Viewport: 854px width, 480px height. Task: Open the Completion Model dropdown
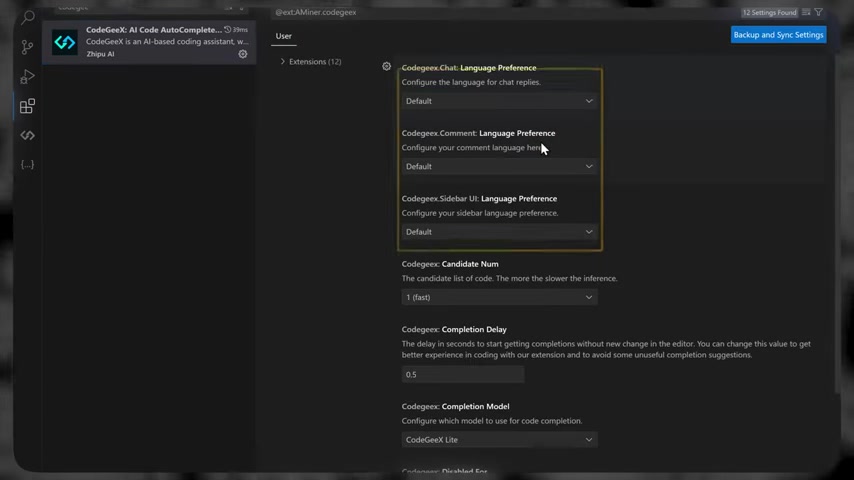click(x=499, y=440)
